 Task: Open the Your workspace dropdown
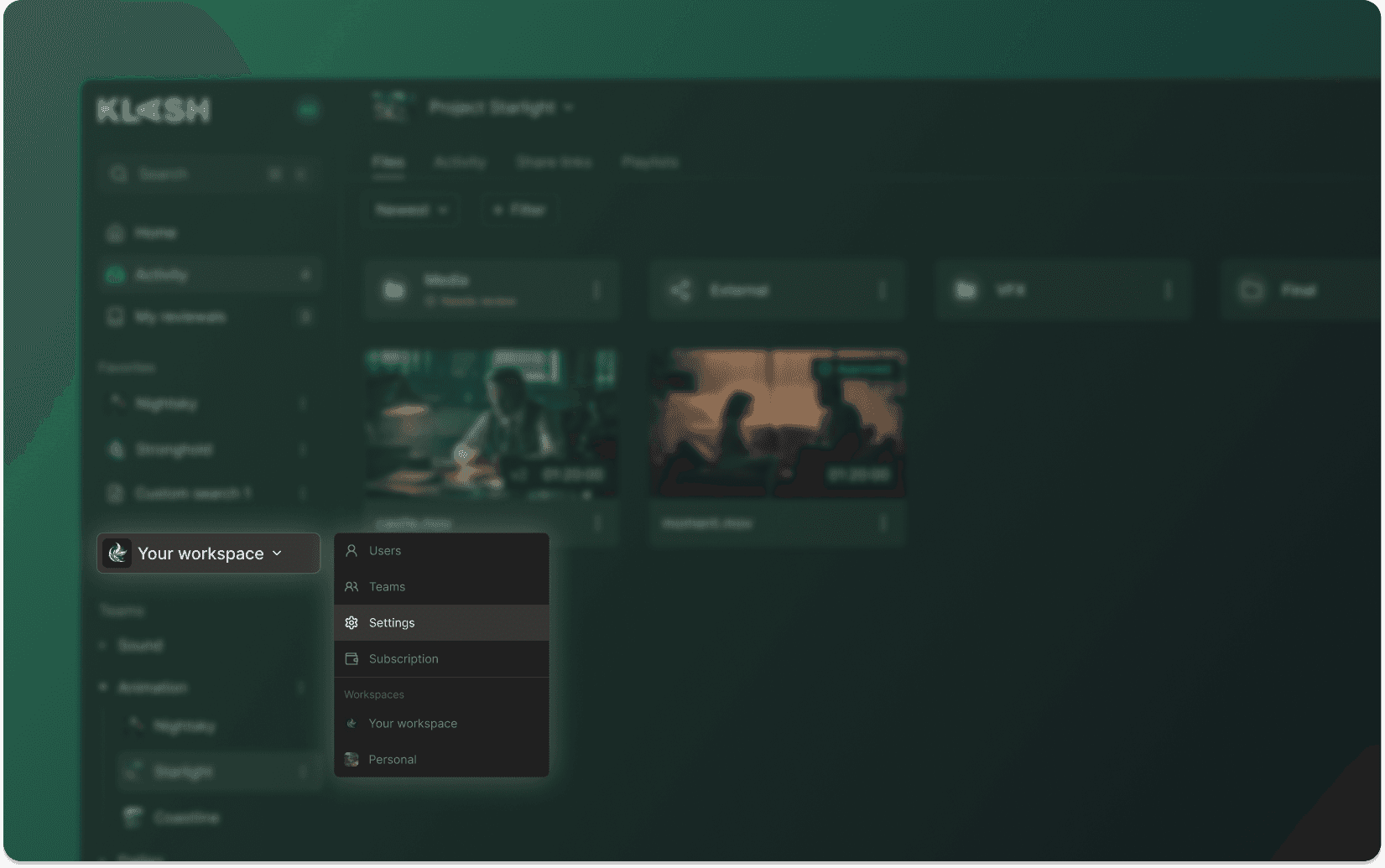point(208,554)
